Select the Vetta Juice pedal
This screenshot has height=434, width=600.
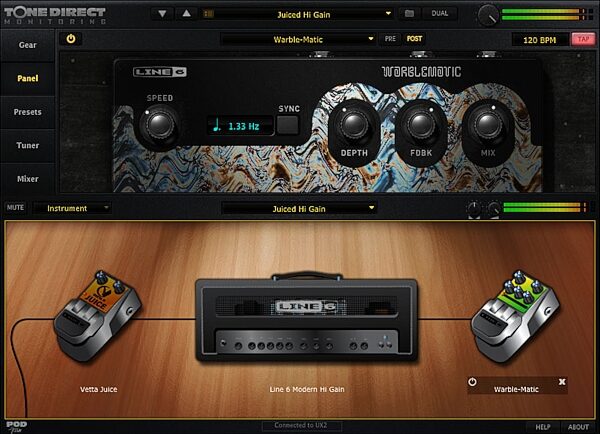(97, 316)
